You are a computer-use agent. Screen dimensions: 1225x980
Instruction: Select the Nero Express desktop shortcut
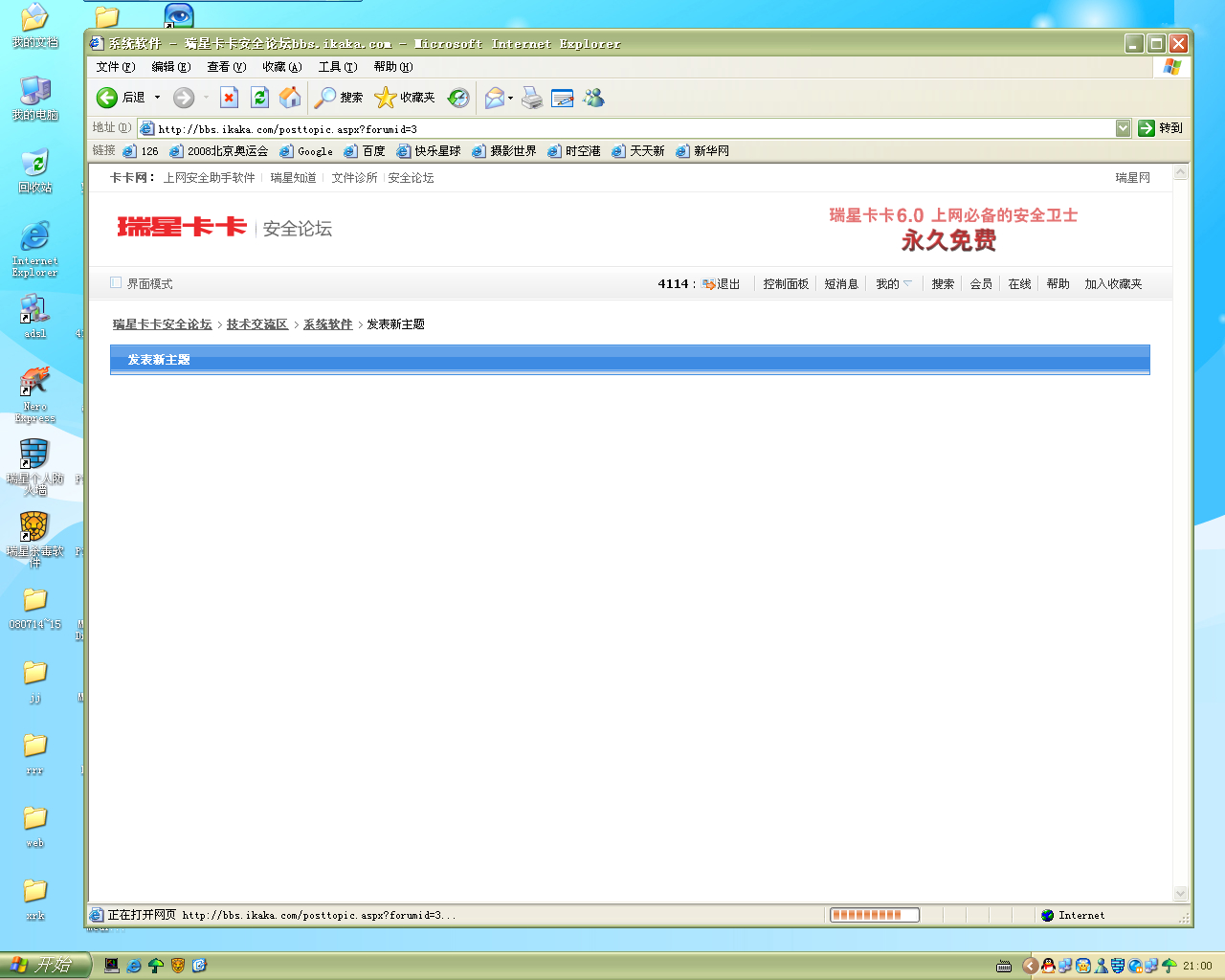tap(35, 394)
